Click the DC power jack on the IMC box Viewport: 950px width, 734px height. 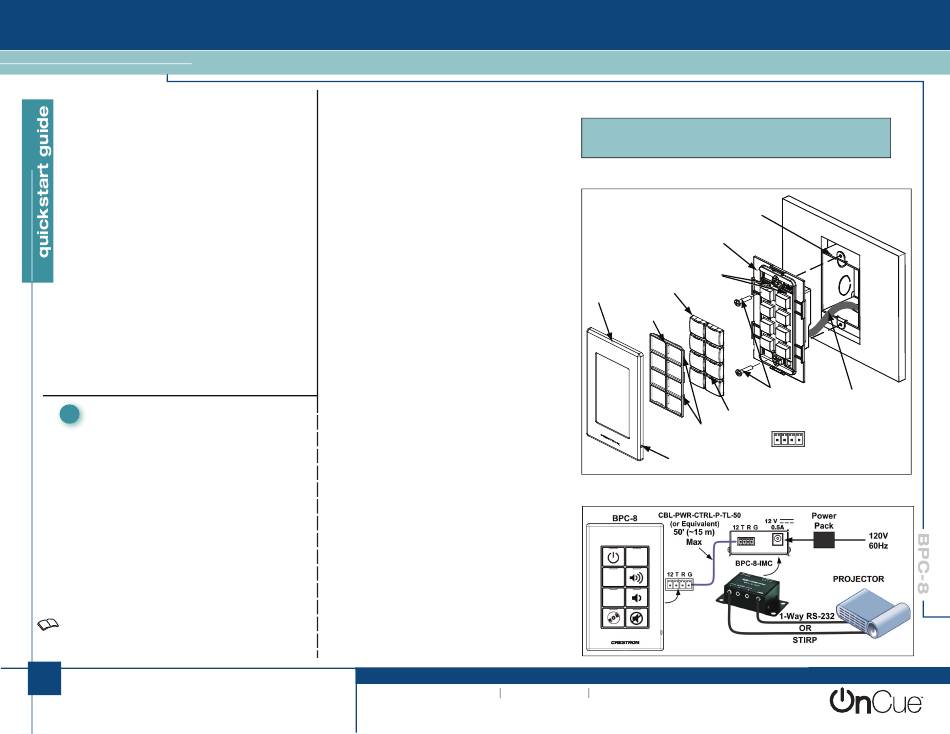click(x=777, y=539)
